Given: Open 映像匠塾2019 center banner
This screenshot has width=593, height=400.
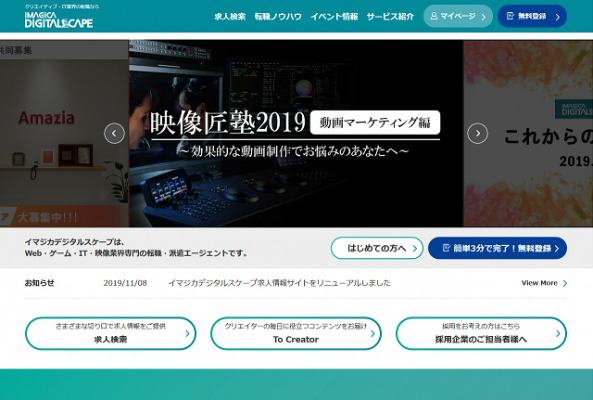Looking at the screenshot, I should 296,133.
